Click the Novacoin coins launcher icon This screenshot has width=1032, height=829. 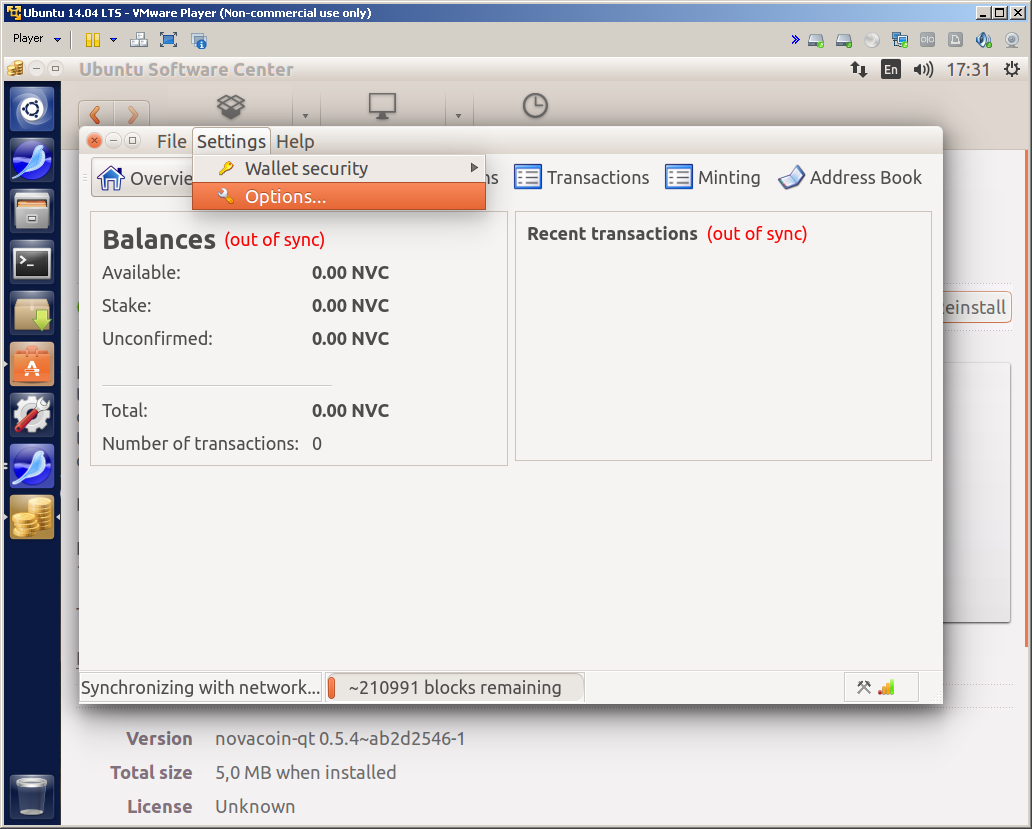tap(32, 517)
